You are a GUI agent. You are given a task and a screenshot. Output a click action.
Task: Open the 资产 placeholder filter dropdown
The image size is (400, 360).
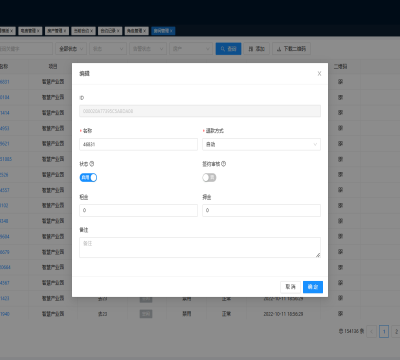pyautogui.click(x=191, y=49)
